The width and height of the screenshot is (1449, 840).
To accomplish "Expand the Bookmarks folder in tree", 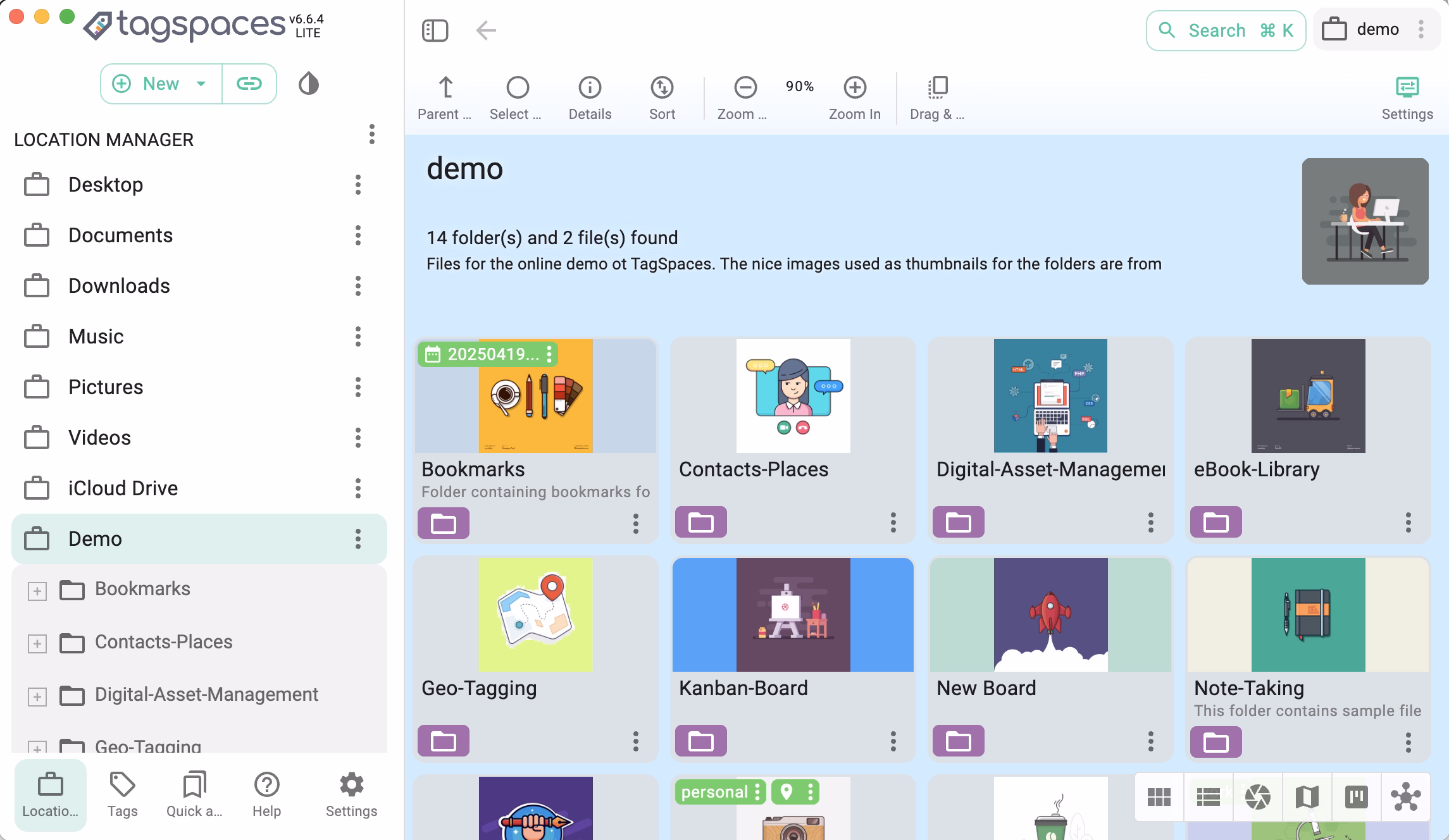I will pyautogui.click(x=37, y=591).
